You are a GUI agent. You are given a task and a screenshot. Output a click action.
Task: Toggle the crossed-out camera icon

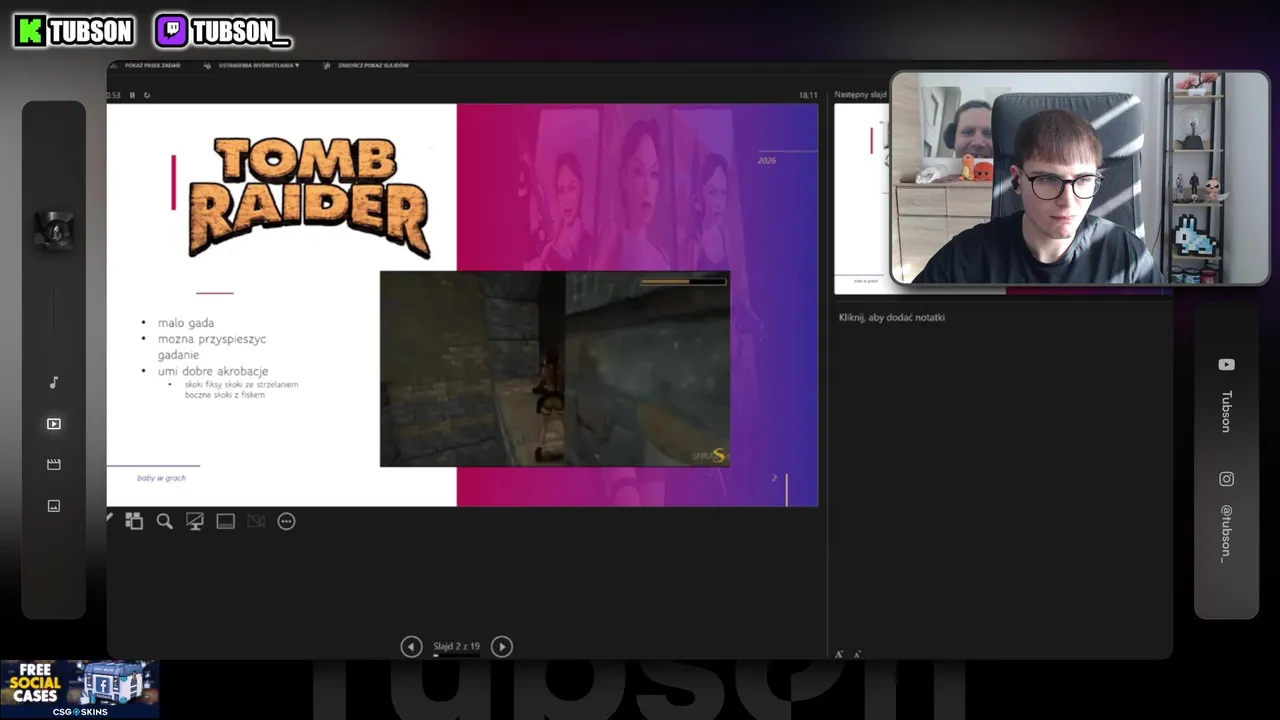(x=256, y=521)
